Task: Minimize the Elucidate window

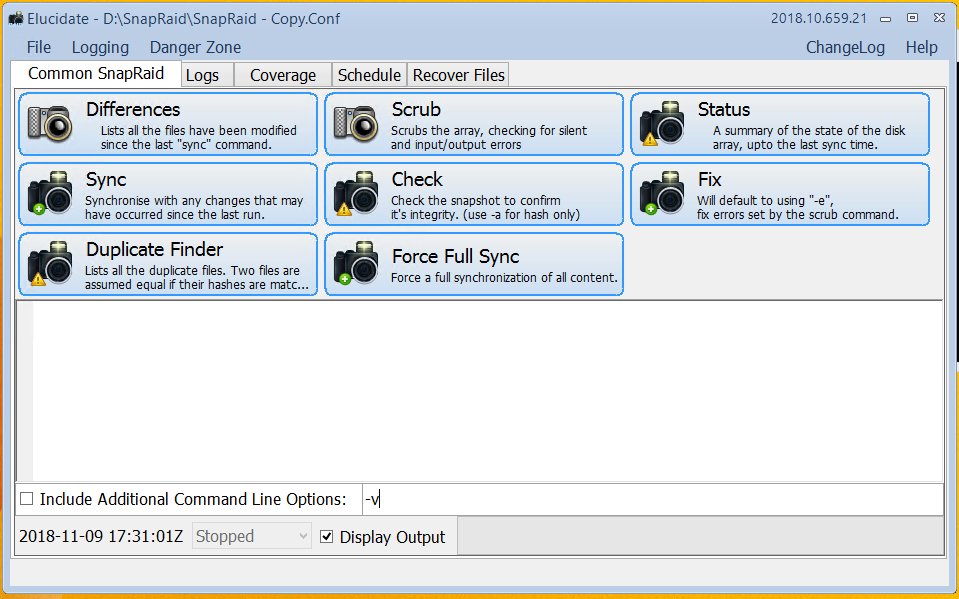Action: [x=885, y=18]
